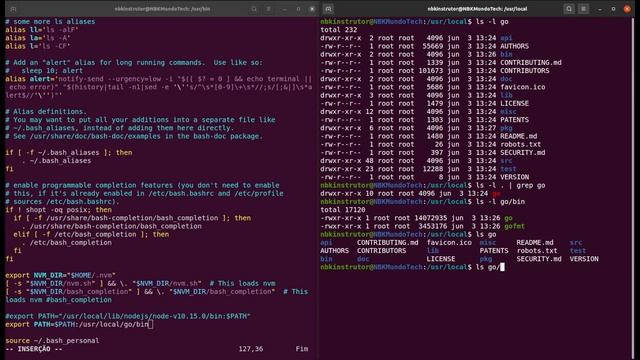Viewport: 640px width, 360px height.
Task: Click the 'Fim' indicator in vim status line
Action: tap(302, 349)
